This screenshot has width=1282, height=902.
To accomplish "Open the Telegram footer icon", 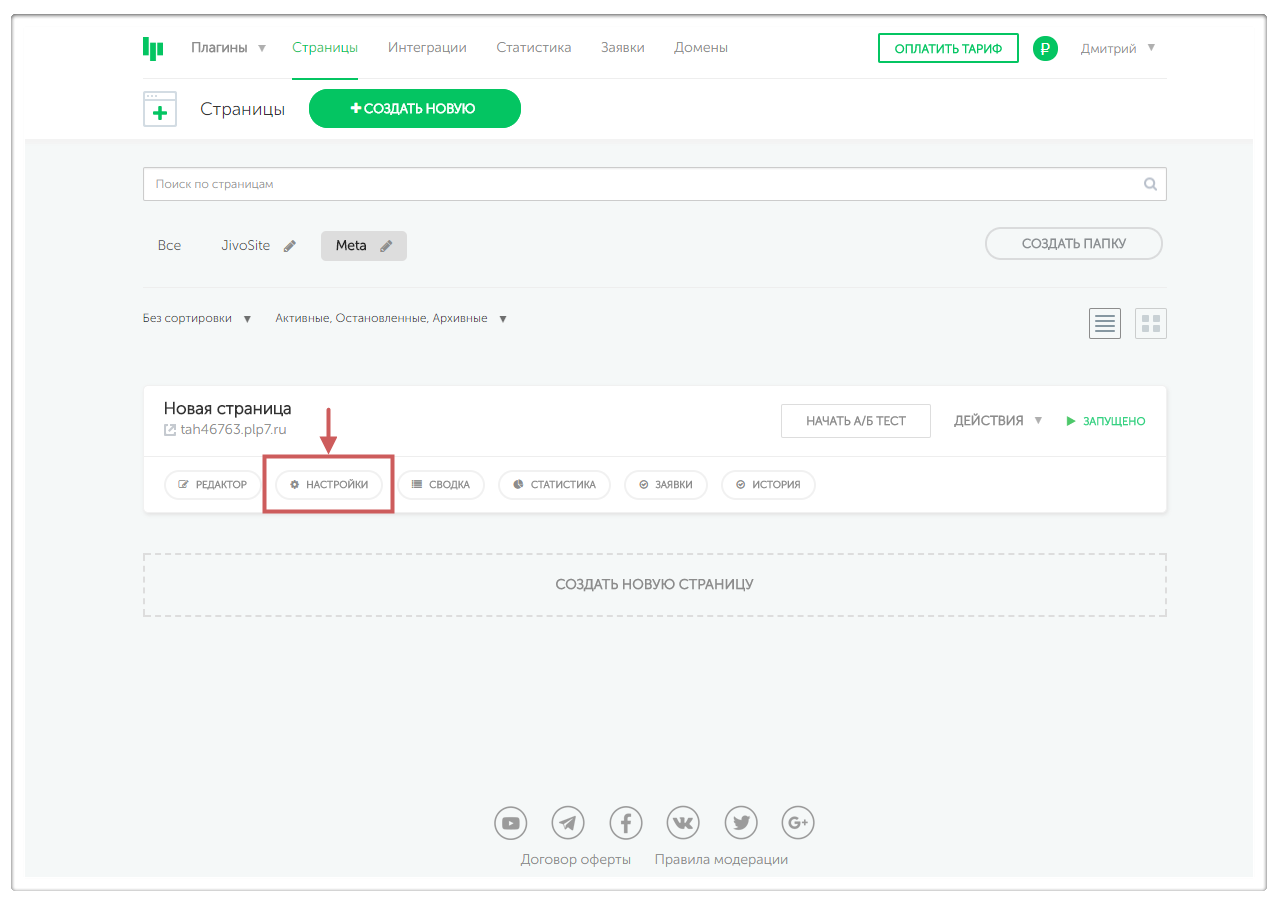I will pyautogui.click(x=568, y=823).
